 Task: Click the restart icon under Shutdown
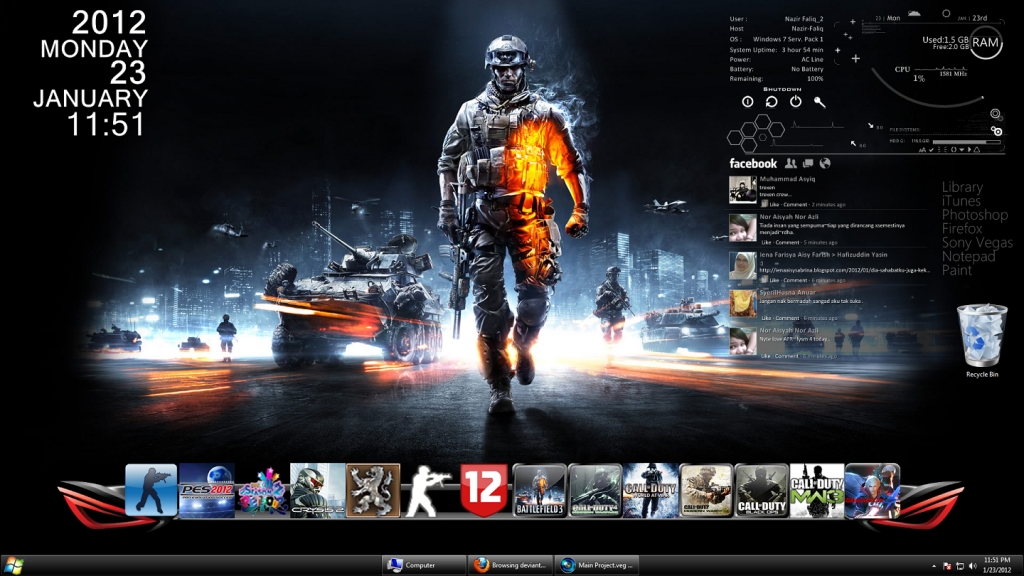(771, 102)
